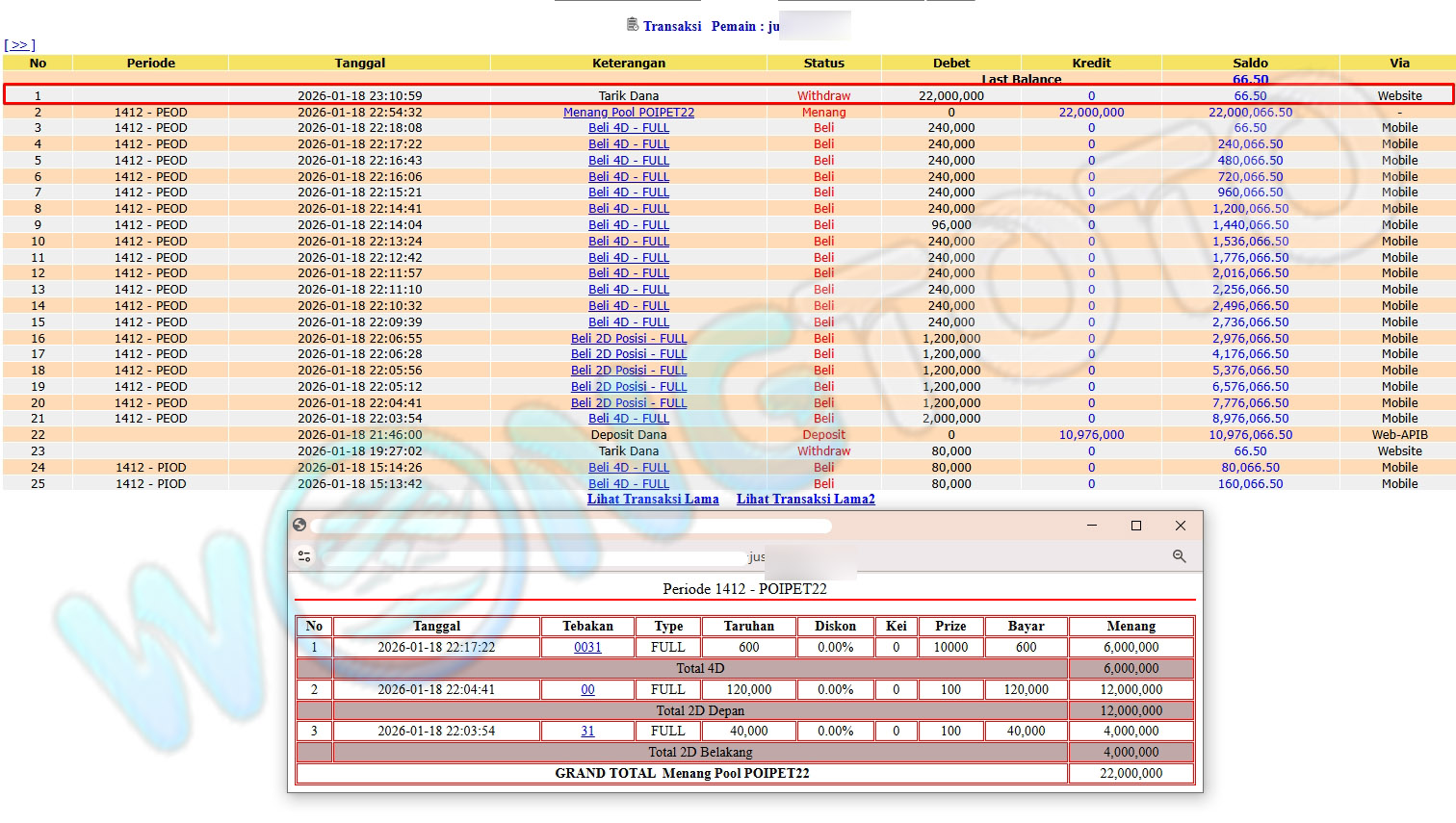Open Lihat Transaksi Lama link
Image resolution: width=1456 pixels, height=823 pixels.
pos(653,499)
